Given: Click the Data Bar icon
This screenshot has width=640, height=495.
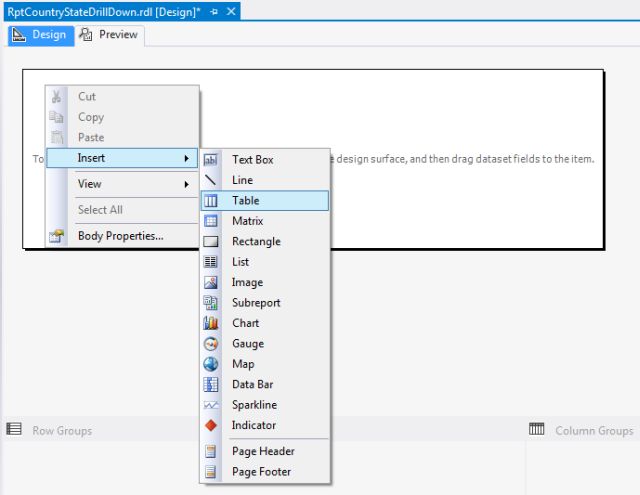Looking at the screenshot, I should click(x=211, y=384).
